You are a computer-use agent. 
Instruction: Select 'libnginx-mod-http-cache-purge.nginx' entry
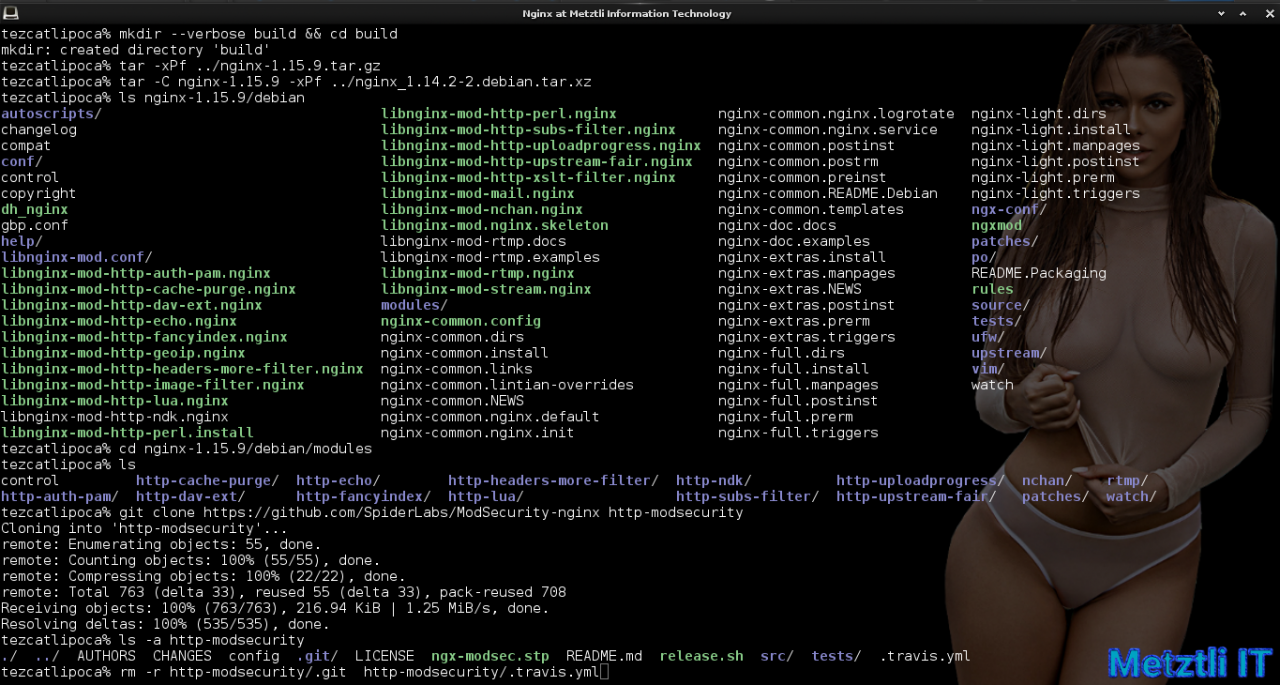tap(148, 289)
